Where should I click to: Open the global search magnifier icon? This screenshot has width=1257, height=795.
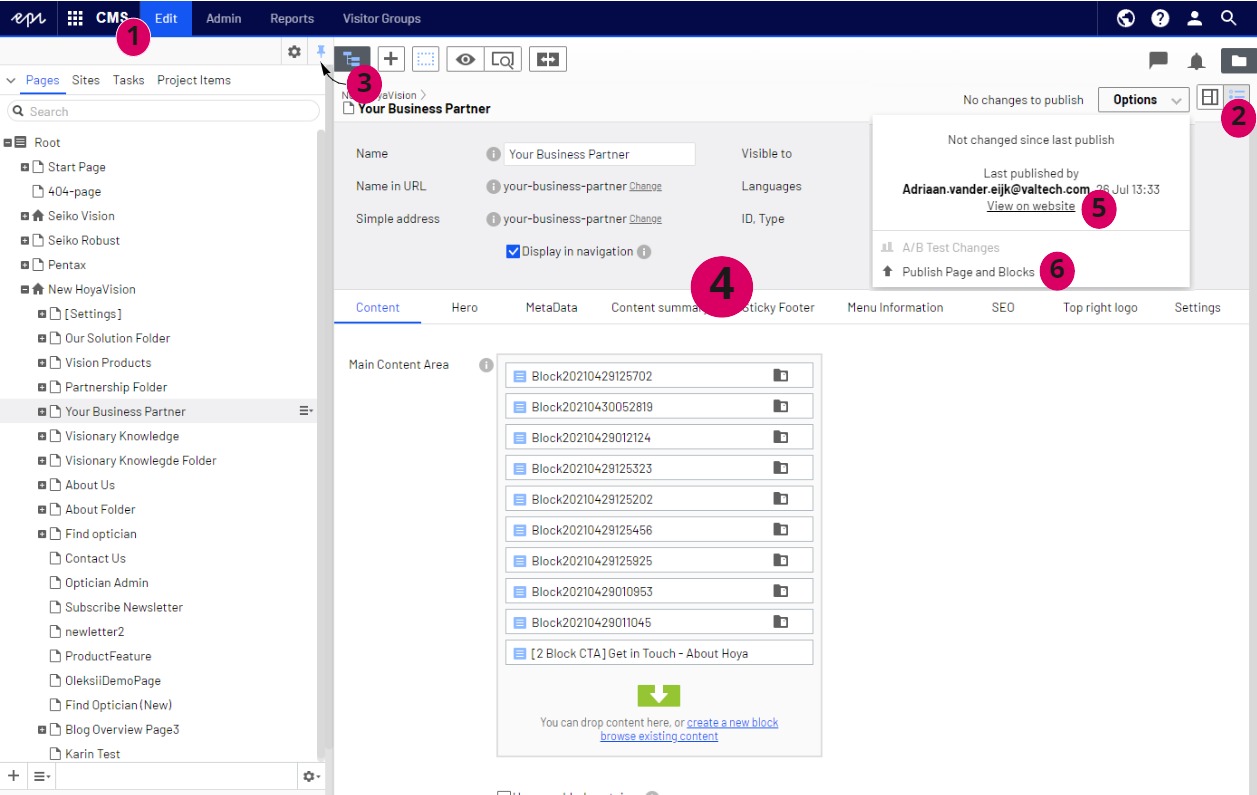[x=1229, y=18]
